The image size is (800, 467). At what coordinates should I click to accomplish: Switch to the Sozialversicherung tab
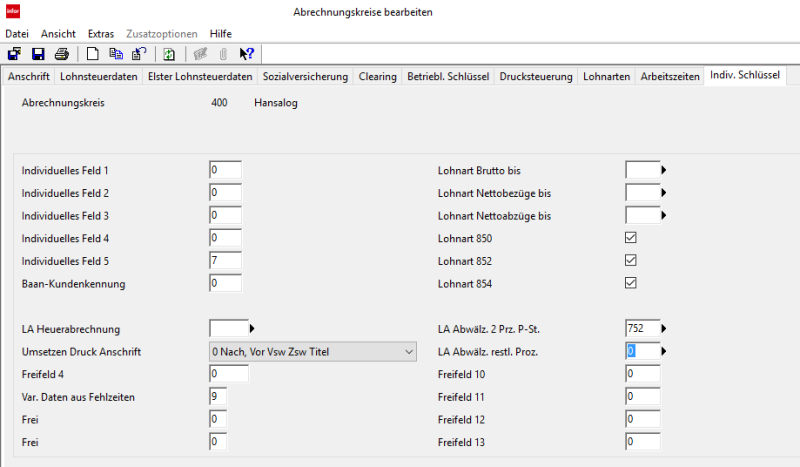(x=305, y=77)
